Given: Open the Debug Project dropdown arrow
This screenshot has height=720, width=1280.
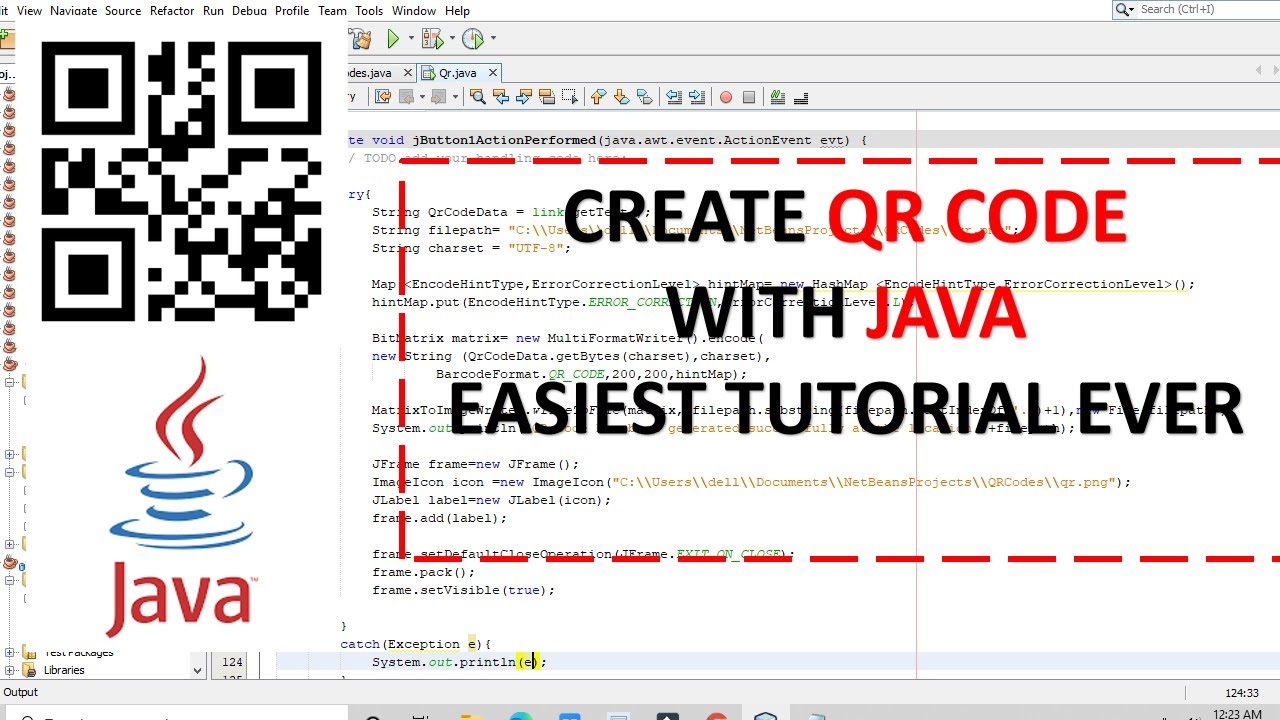Looking at the screenshot, I should (452, 39).
